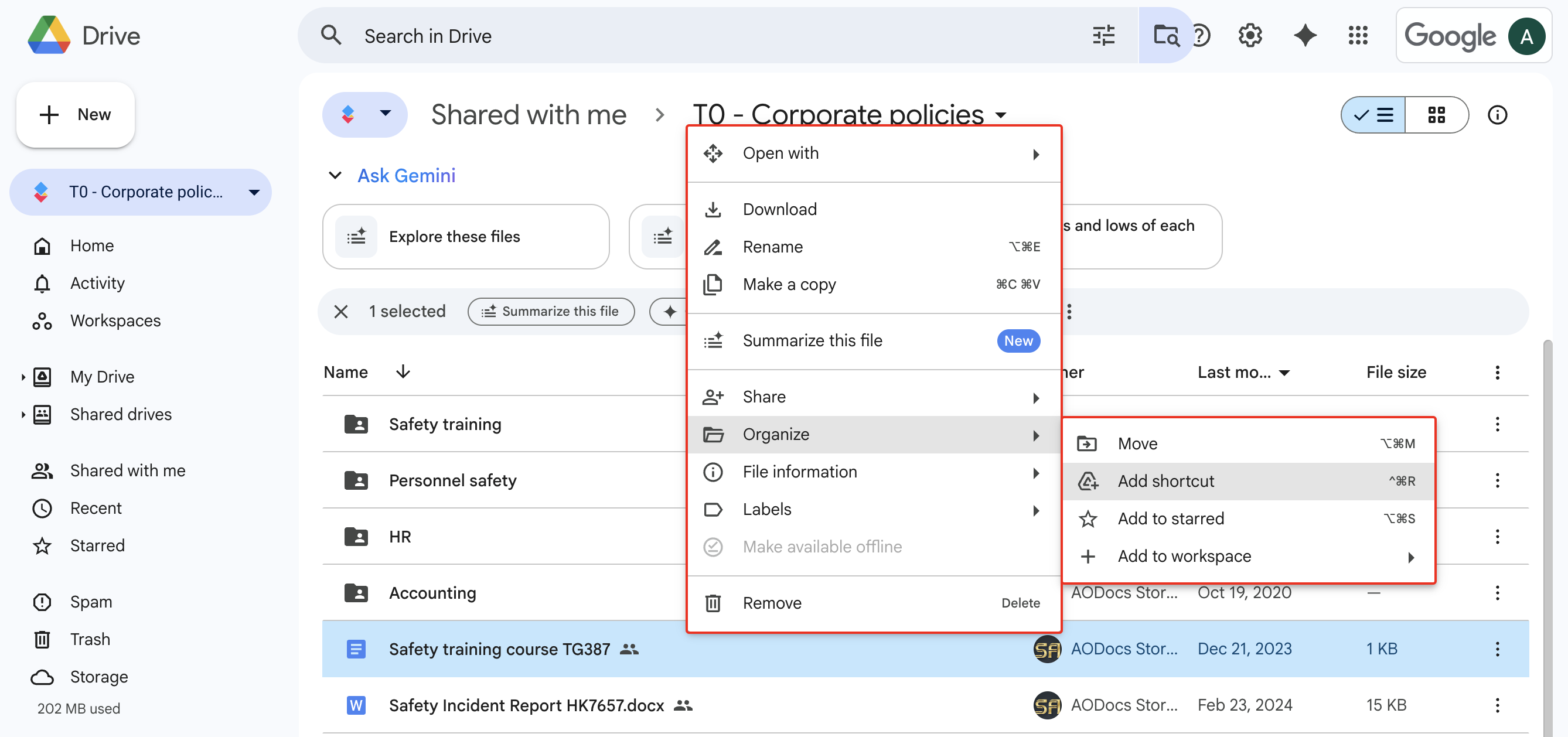Viewport: 1568px width, 737px height.
Task: Open the Organize submenu entry
Action: [874, 435]
